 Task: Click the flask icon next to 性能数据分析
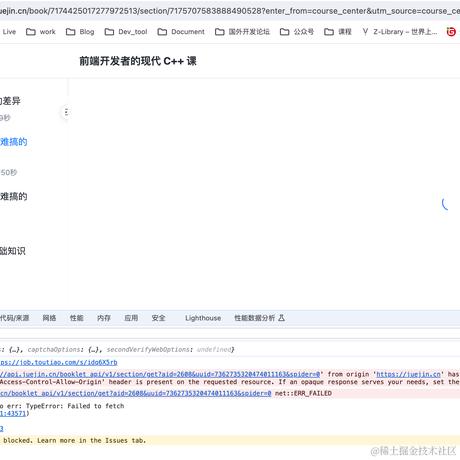tap(281, 318)
